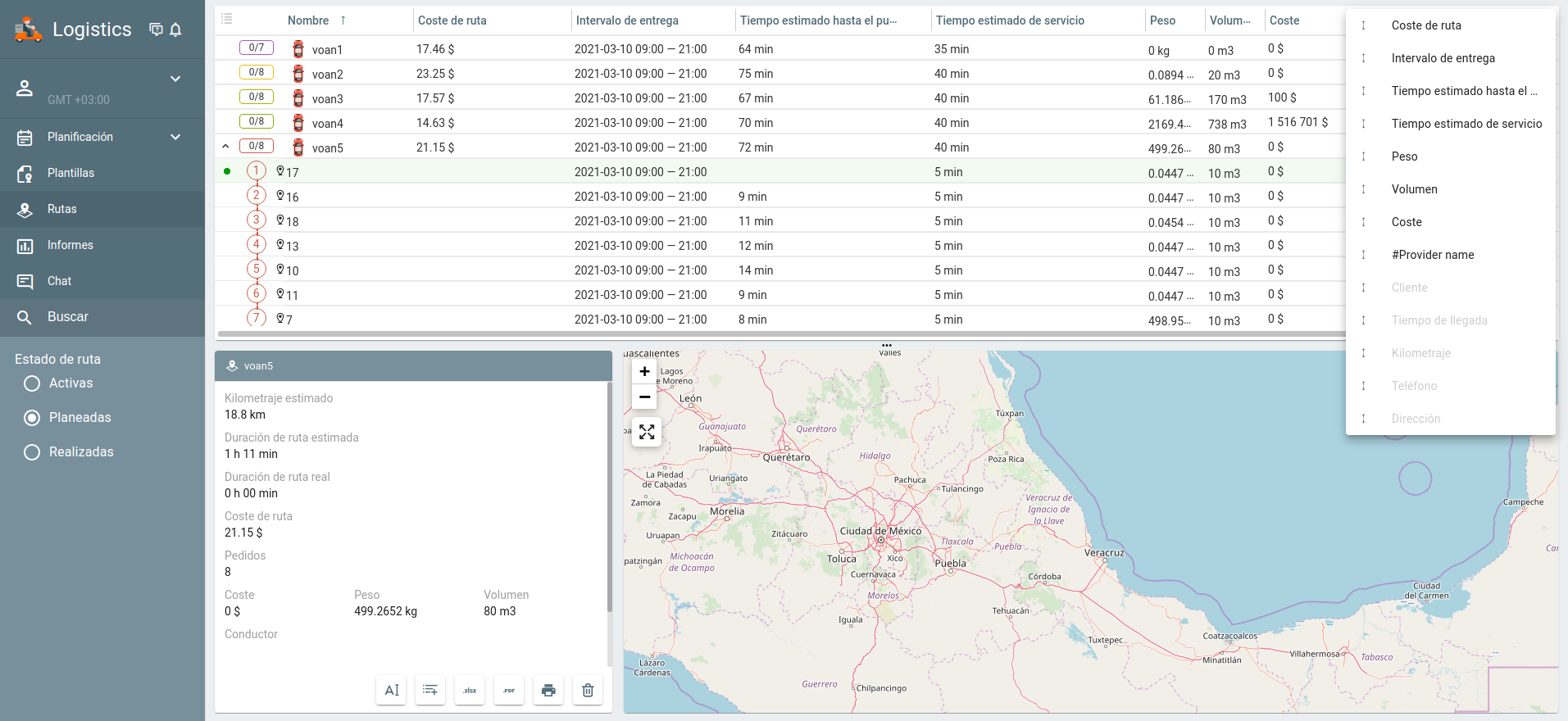Screen dimensions: 1568x721
Task: Select Realizadas route status
Action: coord(33,452)
